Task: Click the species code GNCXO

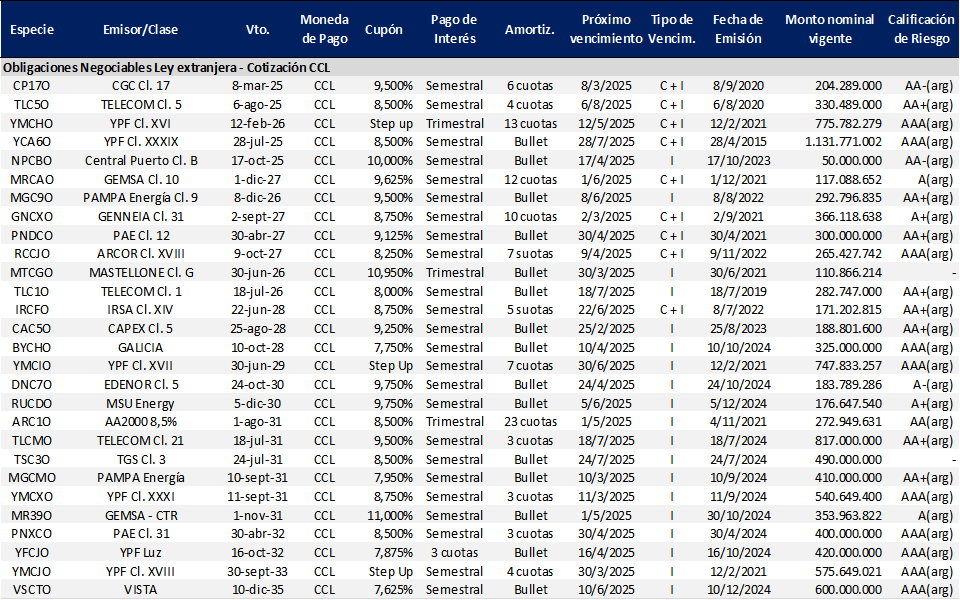Action: pos(31,217)
